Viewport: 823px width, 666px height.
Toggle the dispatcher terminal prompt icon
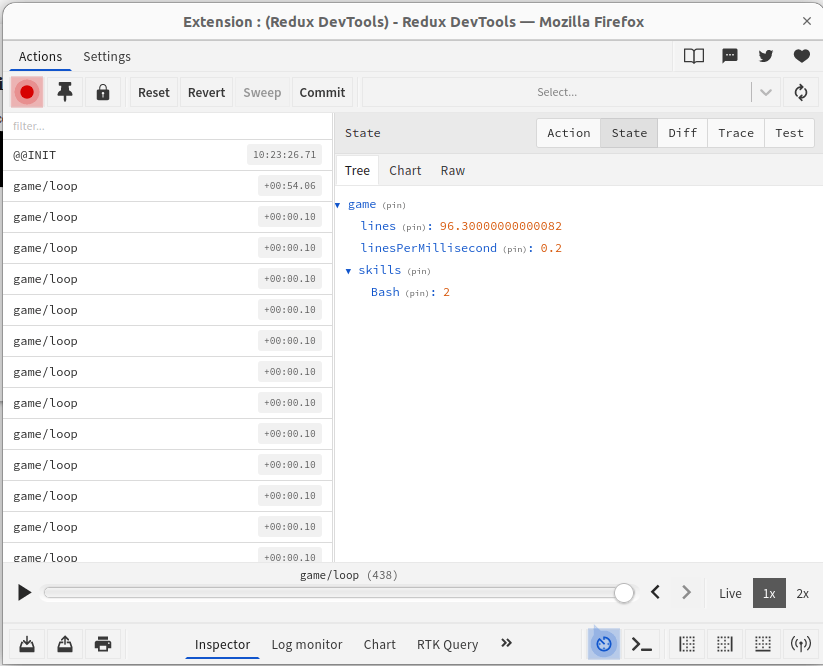coord(641,644)
